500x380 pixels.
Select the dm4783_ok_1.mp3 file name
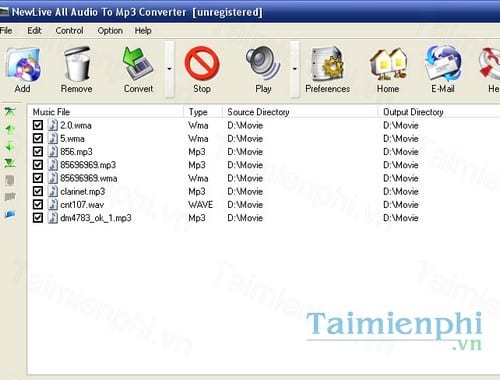click(x=96, y=218)
